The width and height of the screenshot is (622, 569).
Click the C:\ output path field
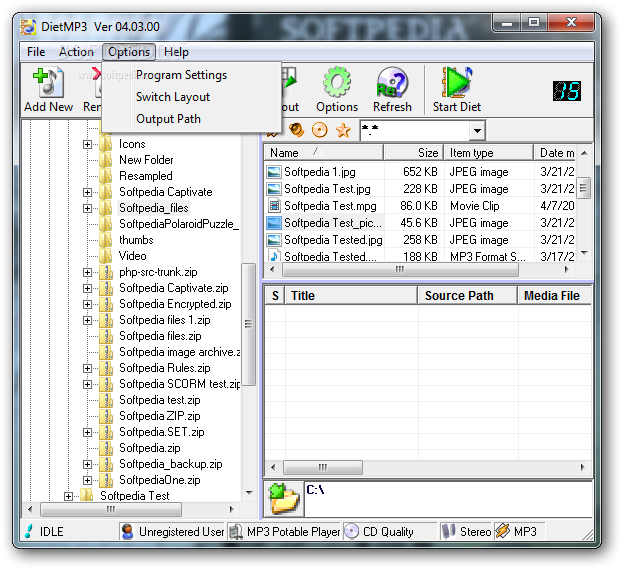pos(448,498)
